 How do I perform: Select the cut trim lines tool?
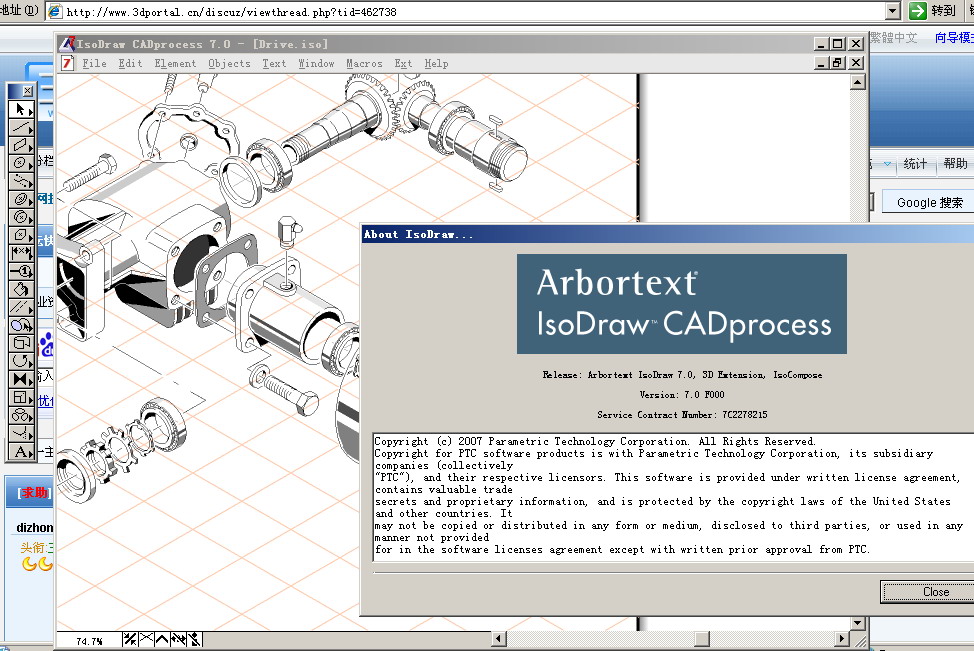[20, 434]
